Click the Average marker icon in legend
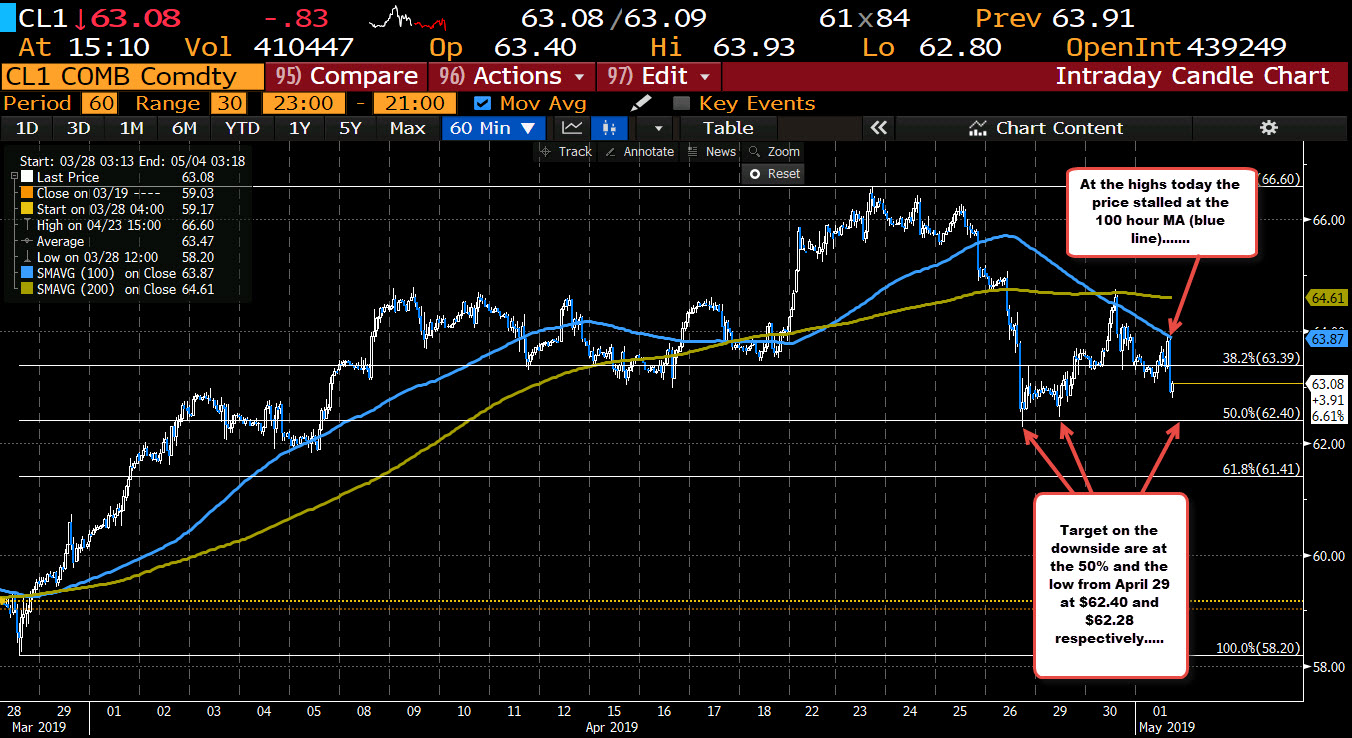This screenshot has height=738, width=1352. tap(27, 241)
